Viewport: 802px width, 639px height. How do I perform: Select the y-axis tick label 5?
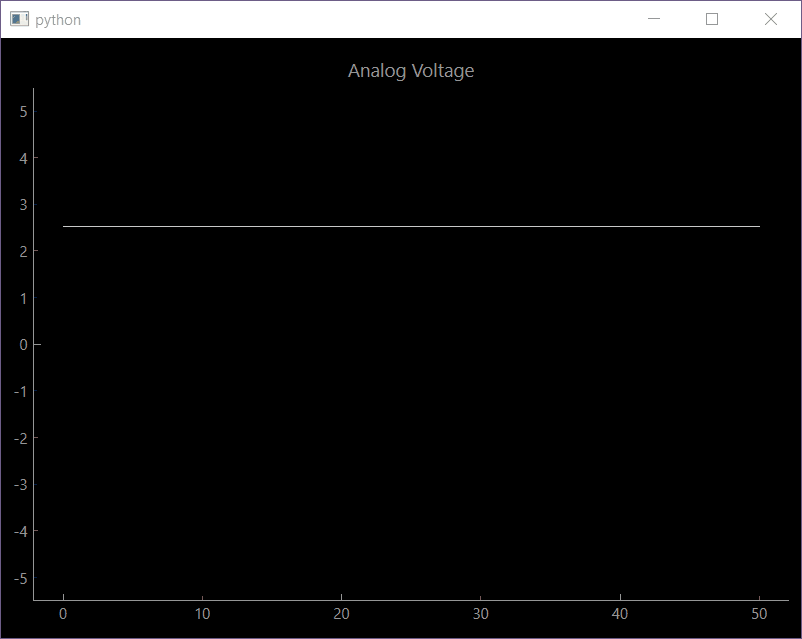23,111
